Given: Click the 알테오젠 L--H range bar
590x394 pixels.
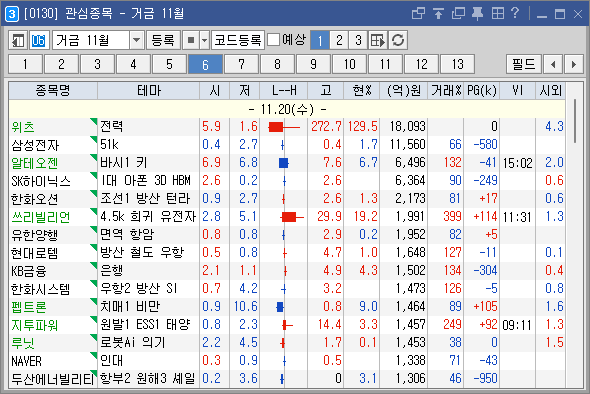Looking at the screenshot, I should point(284,163).
